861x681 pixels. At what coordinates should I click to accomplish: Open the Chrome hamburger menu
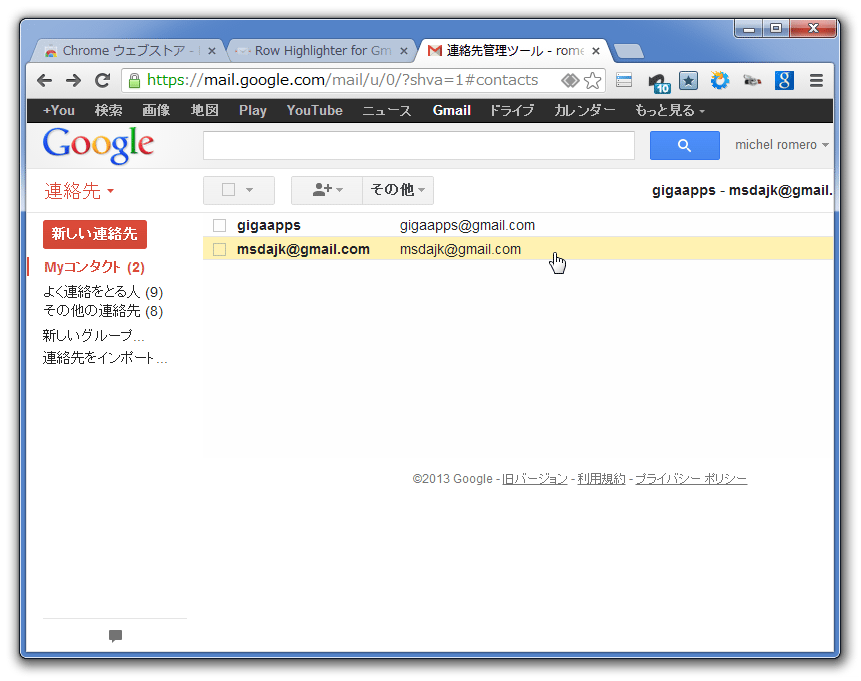click(817, 81)
